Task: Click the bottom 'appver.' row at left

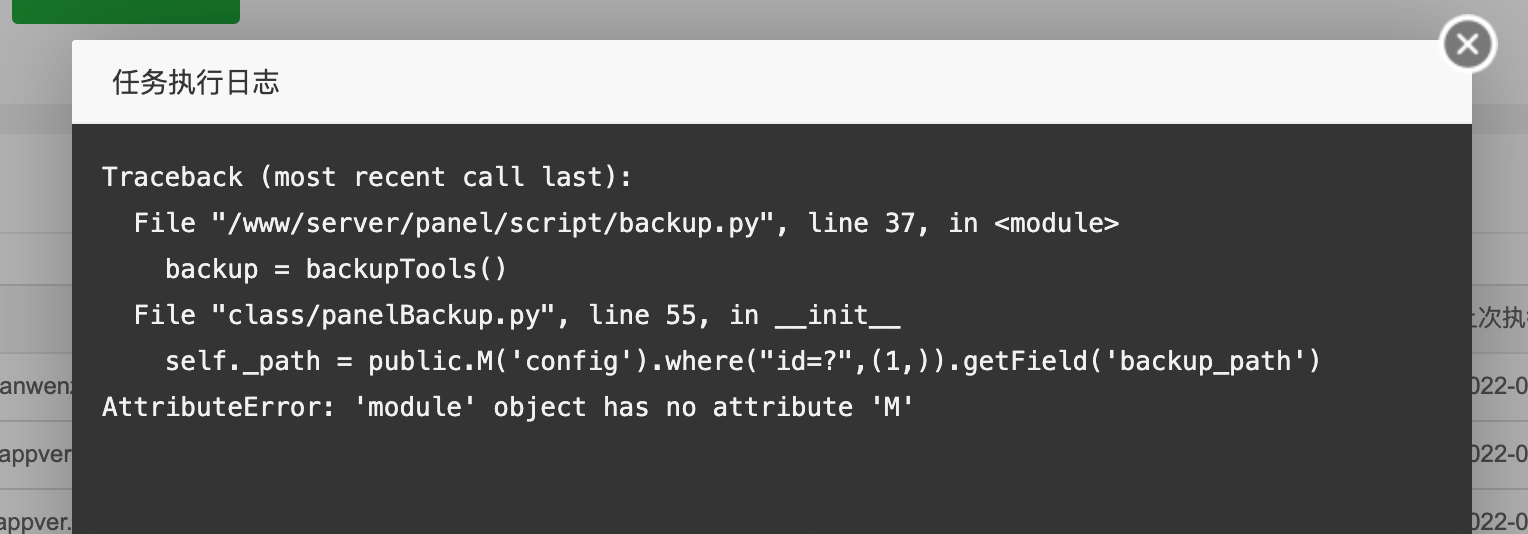Action: coord(36,522)
